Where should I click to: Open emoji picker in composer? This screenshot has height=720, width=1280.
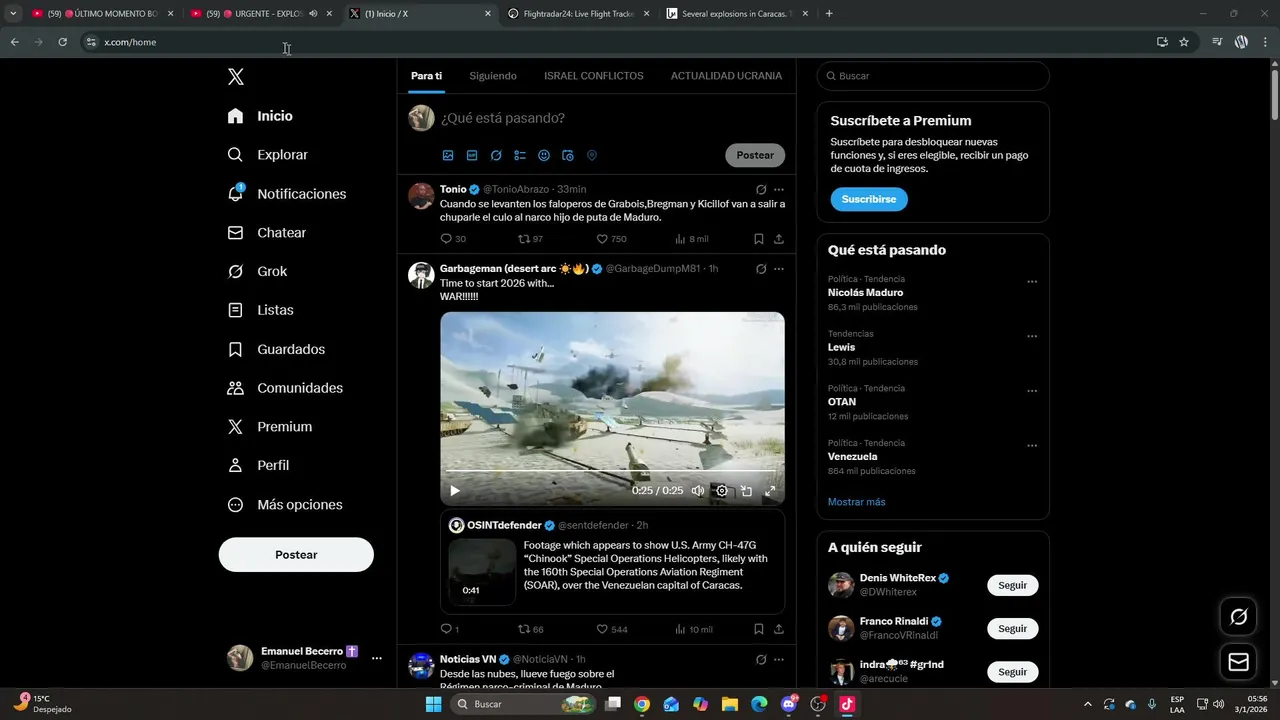[x=544, y=156]
